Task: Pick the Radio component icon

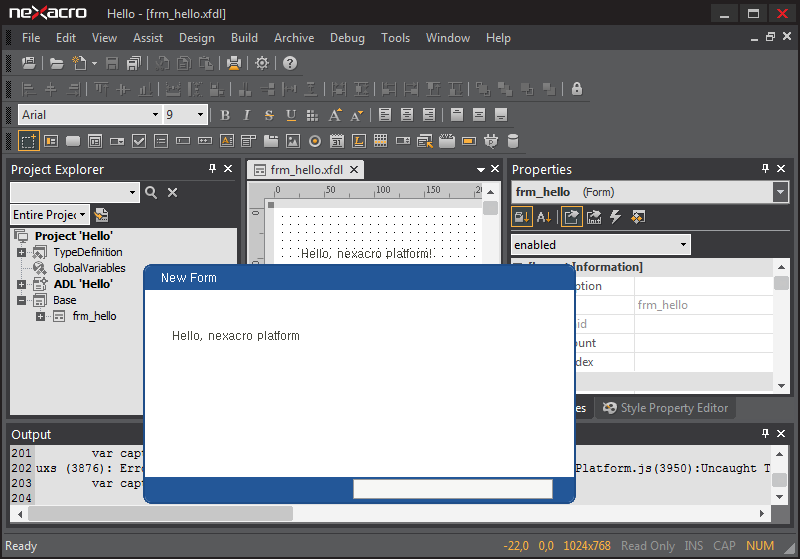Action: [x=315, y=141]
